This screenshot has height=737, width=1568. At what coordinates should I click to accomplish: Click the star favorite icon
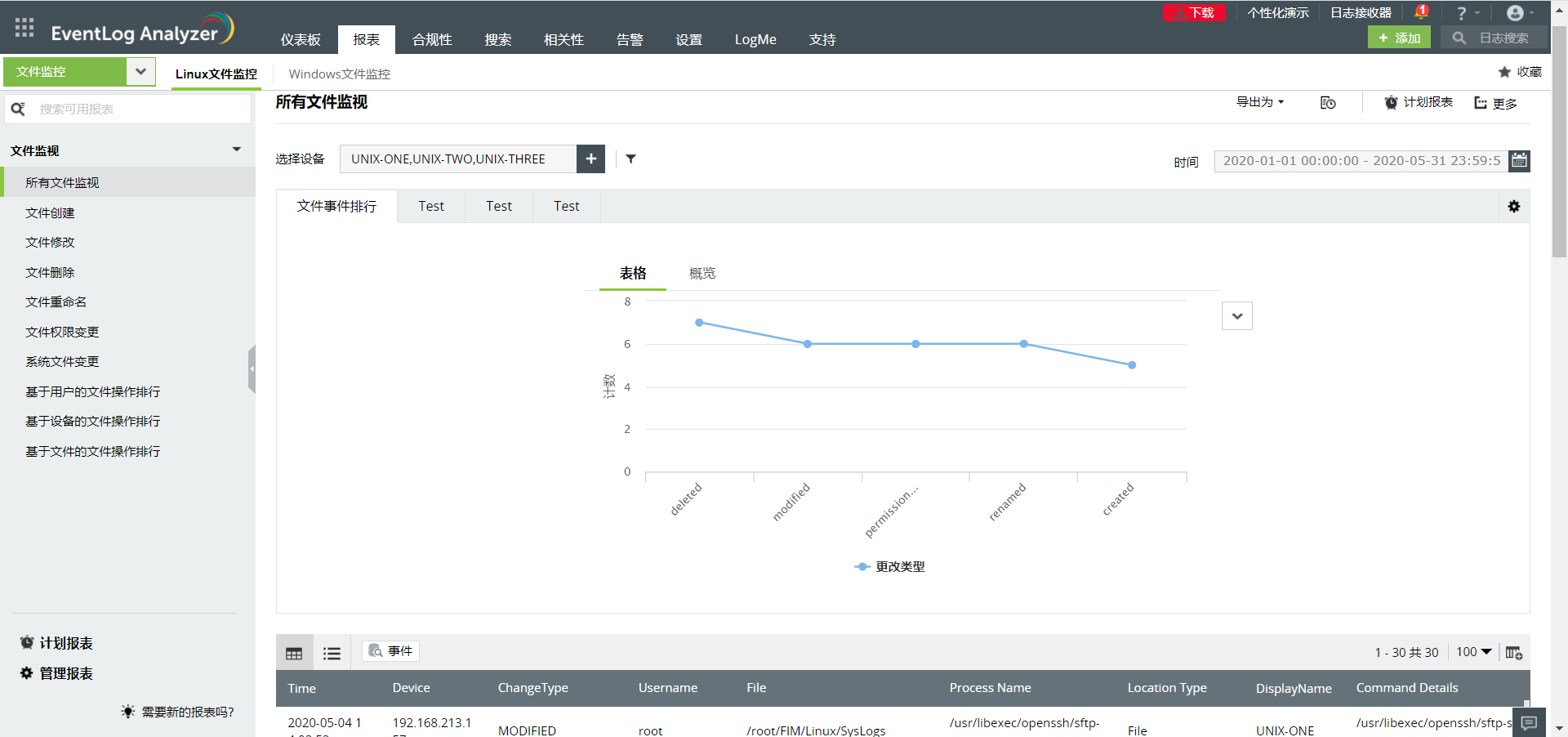click(x=1504, y=72)
